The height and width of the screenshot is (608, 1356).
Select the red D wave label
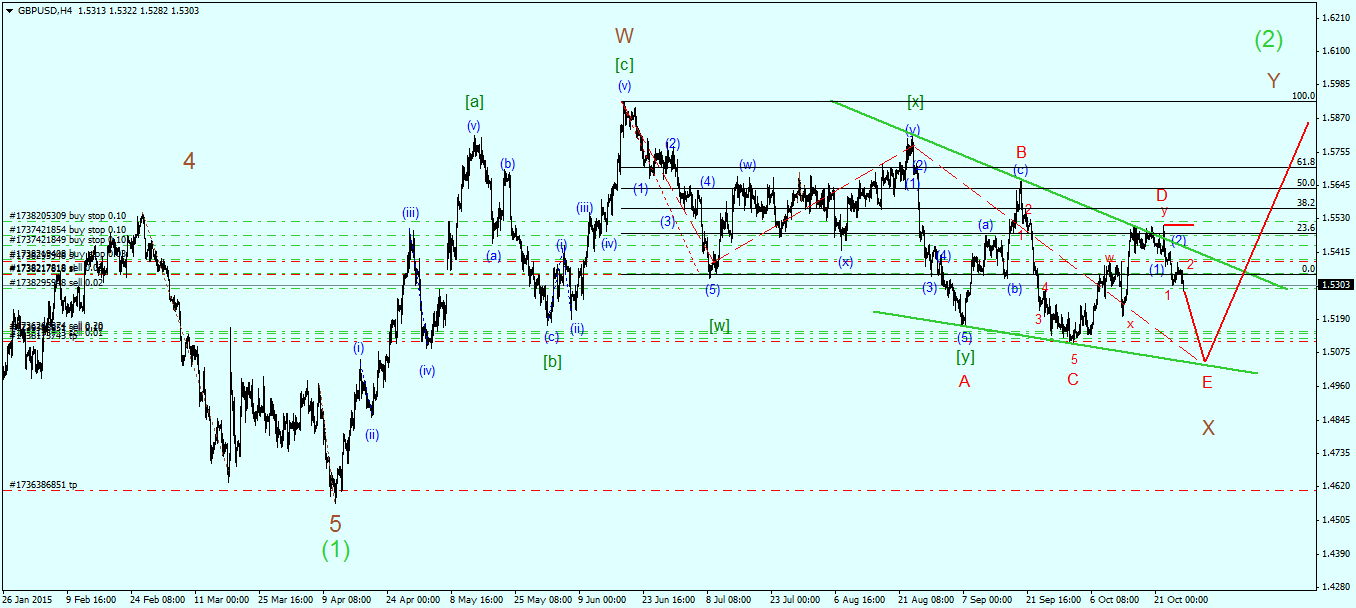[1162, 195]
